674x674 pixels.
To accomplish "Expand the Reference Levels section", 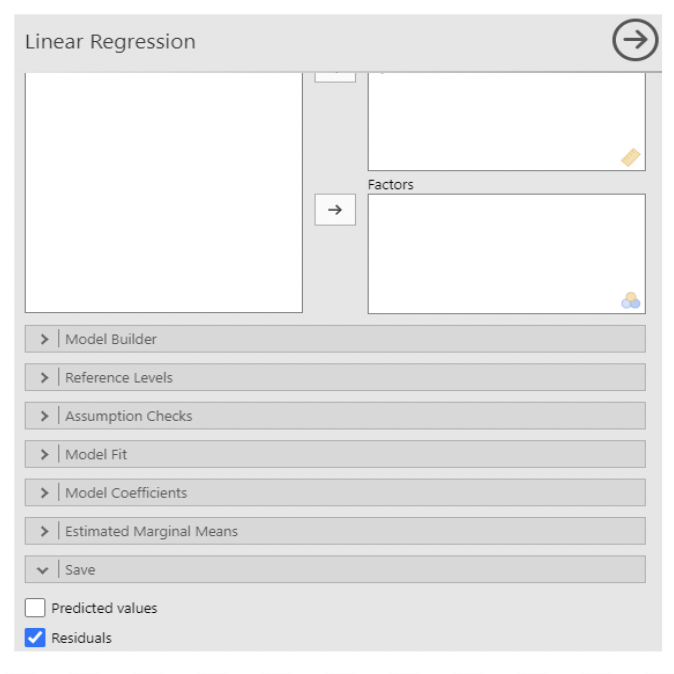I will click(118, 378).
